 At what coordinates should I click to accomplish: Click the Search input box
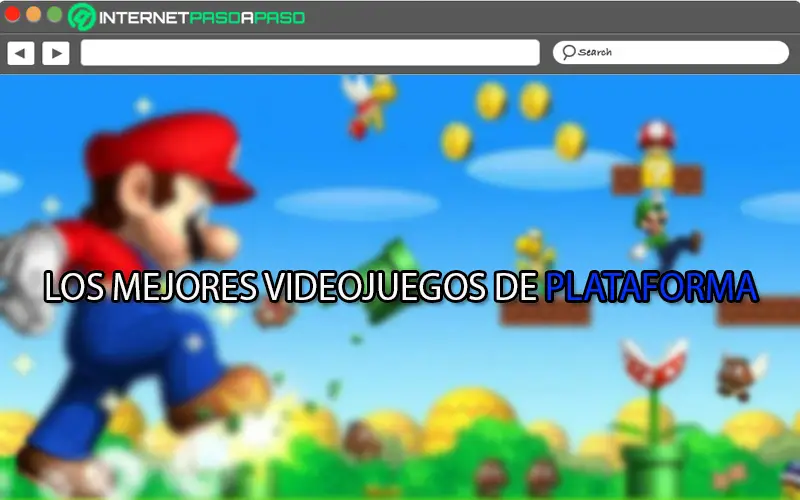(x=670, y=52)
